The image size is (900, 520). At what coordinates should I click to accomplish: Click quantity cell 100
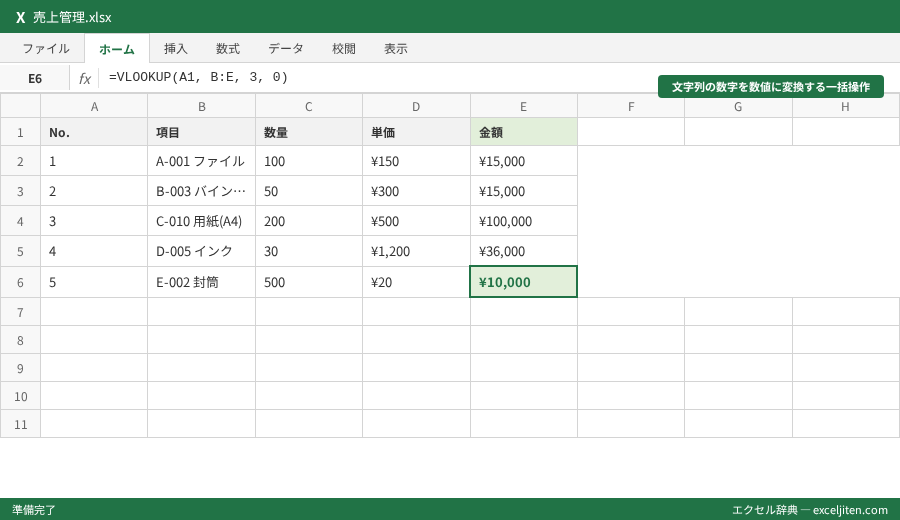coord(309,161)
